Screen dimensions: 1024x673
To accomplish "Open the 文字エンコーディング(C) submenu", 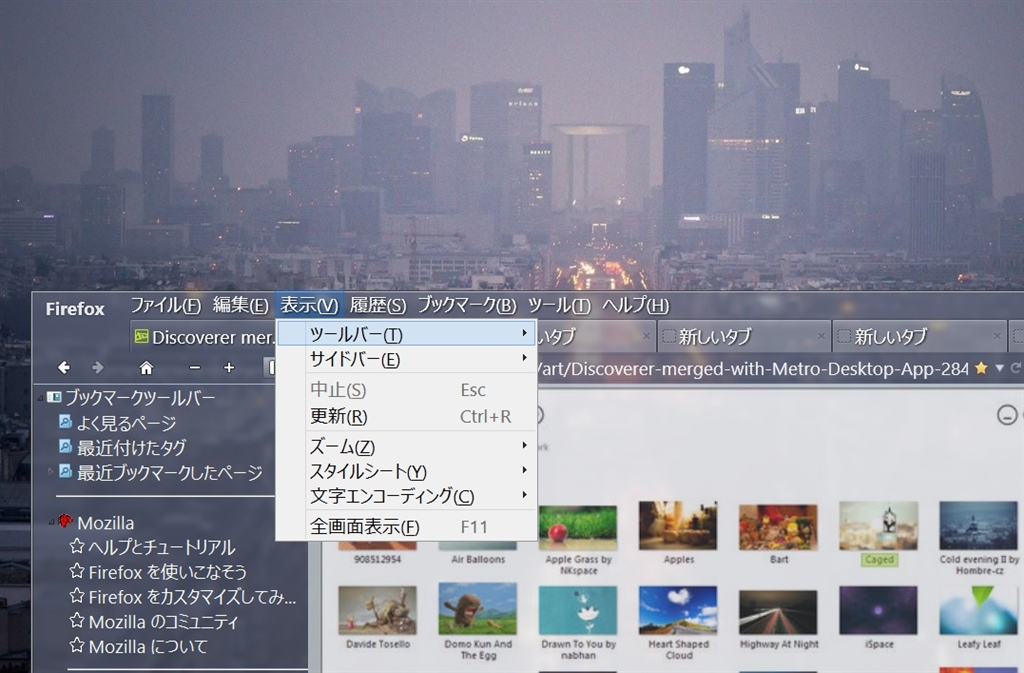I will pos(406,495).
